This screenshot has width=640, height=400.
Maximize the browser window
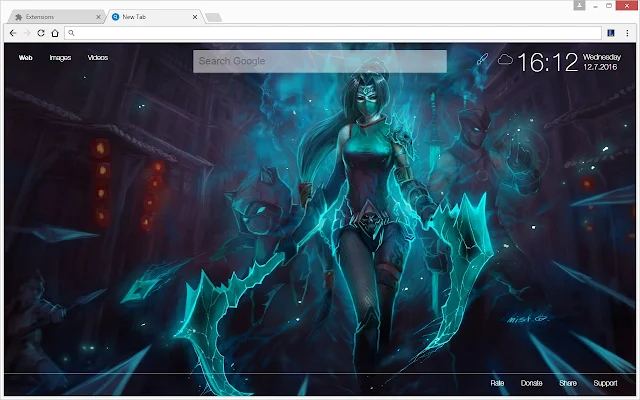click(x=609, y=6)
